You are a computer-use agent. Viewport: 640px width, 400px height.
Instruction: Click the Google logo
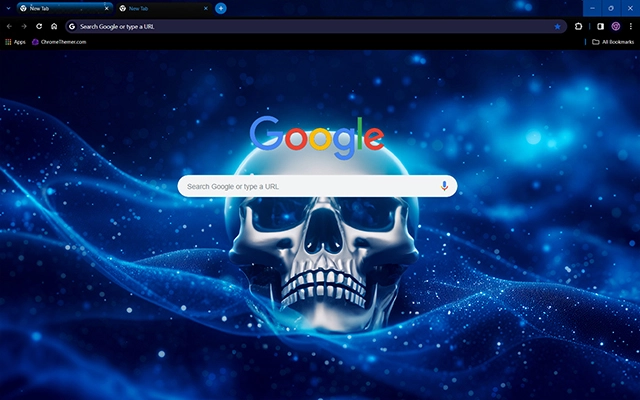[x=317, y=138]
